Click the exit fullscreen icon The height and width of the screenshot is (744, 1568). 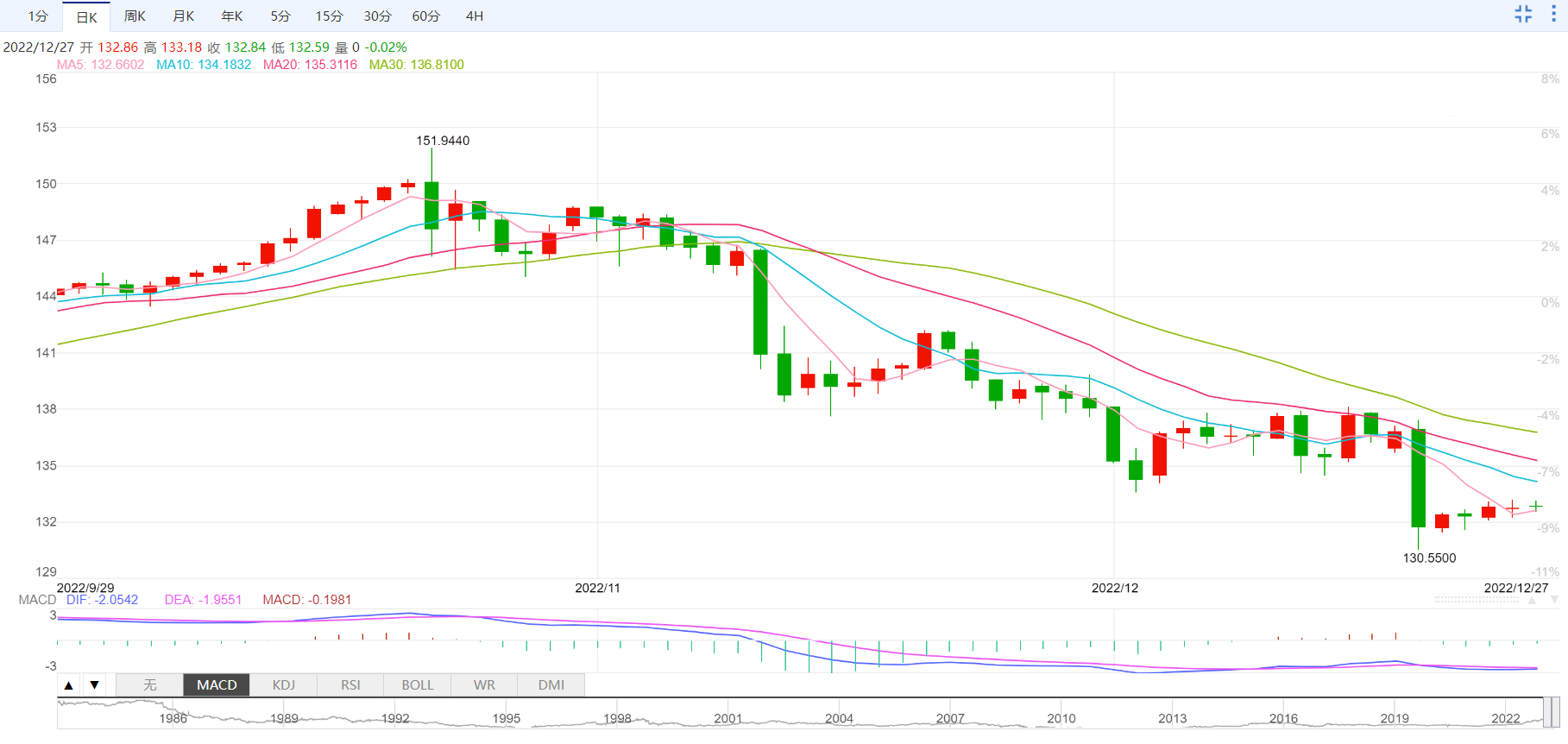1523,14
